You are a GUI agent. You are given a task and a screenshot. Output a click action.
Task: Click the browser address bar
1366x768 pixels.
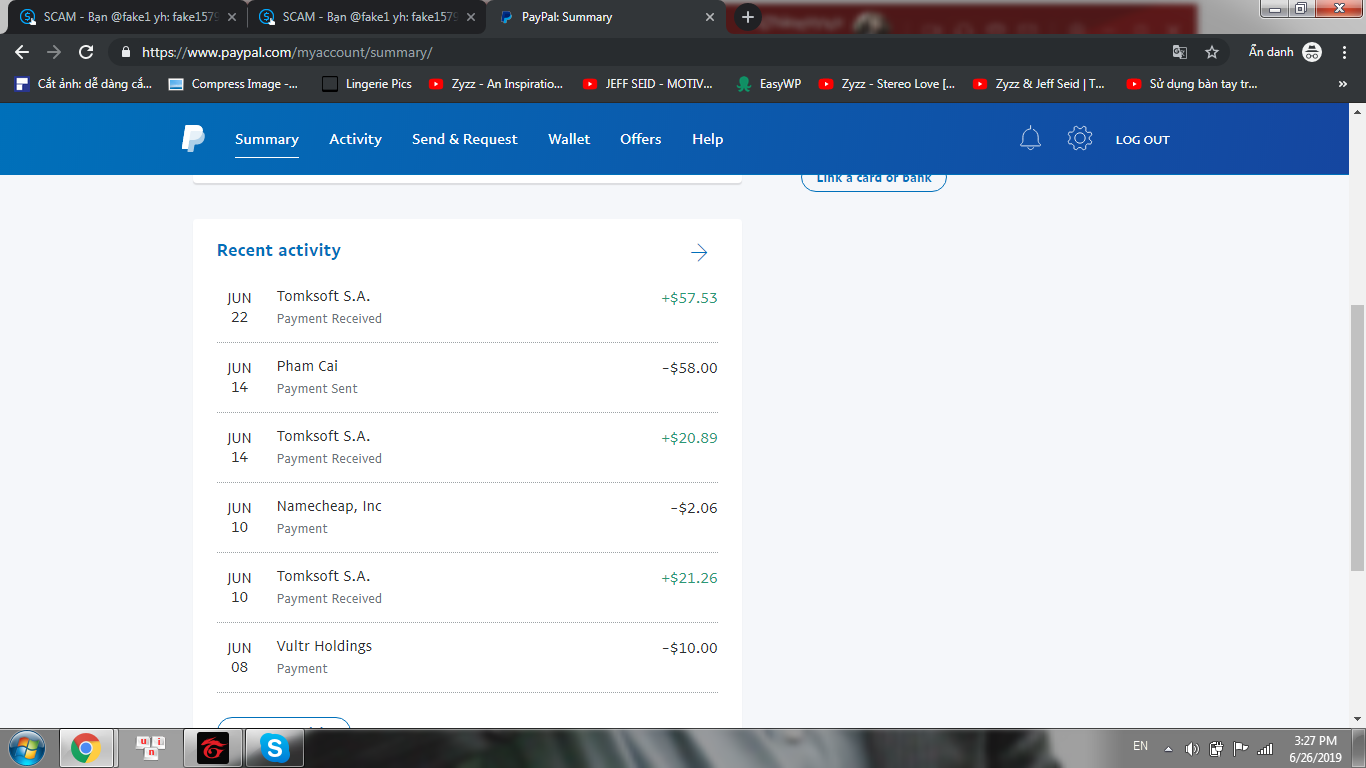(x=640, y=52)
